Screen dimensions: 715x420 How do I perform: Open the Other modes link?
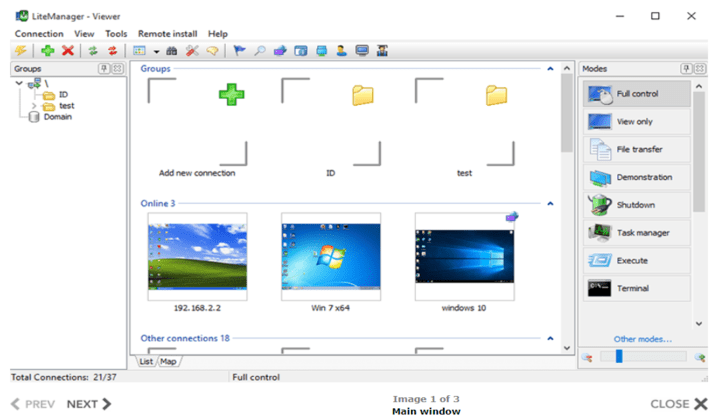pos(642,339)
